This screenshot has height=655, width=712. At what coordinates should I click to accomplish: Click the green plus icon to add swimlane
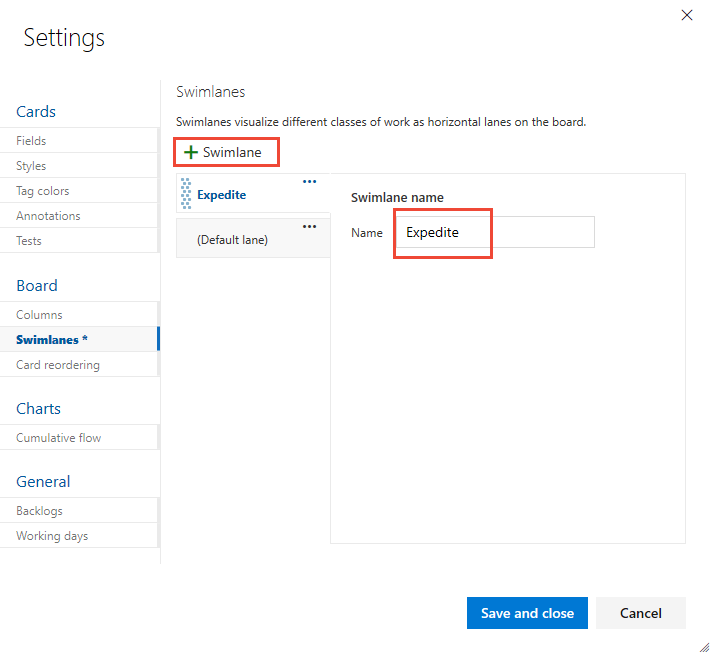pos(191,152)
